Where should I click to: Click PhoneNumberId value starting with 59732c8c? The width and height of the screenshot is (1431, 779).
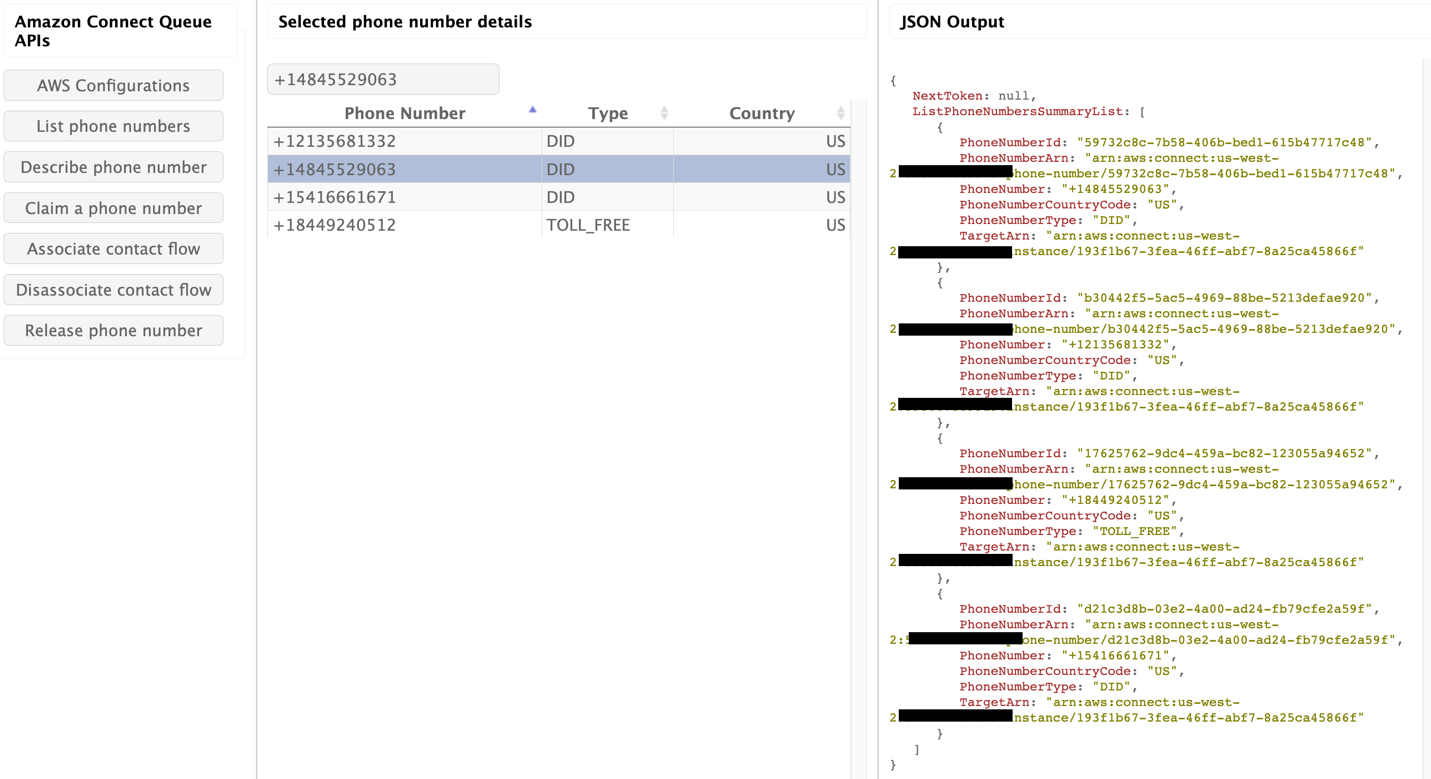pos(1224,142)
